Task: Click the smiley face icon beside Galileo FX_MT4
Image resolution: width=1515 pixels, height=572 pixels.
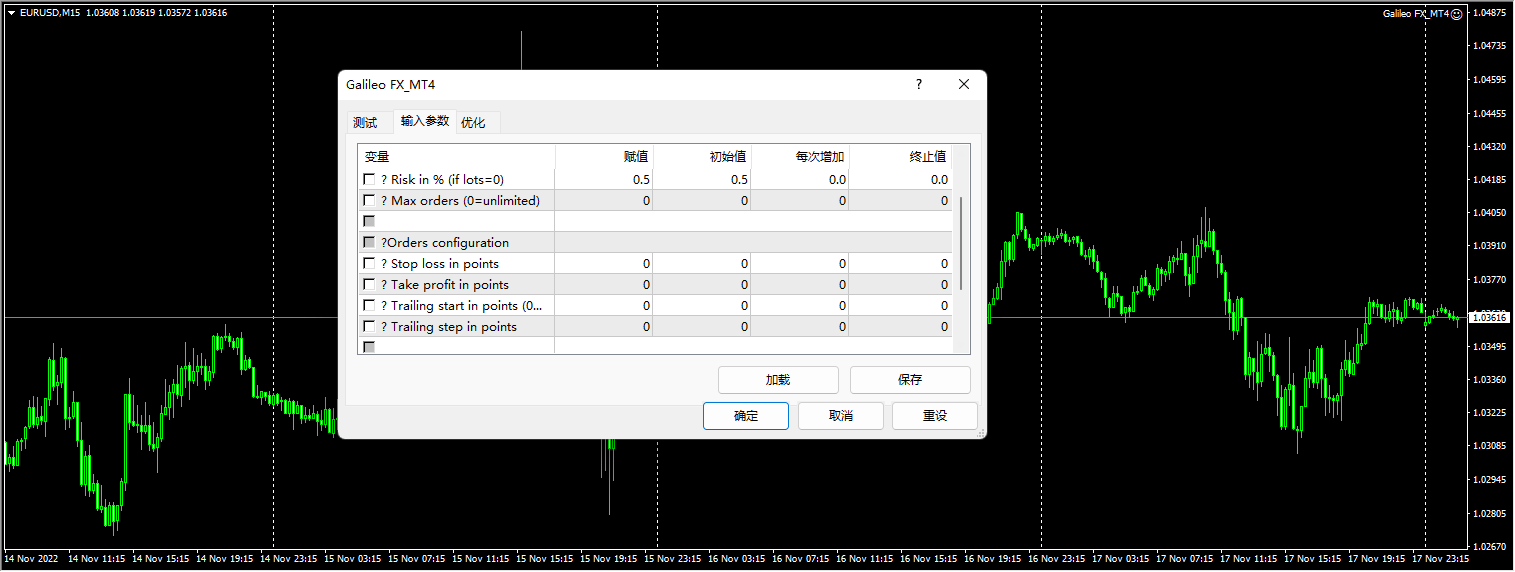Action: pyautogui.click(x=1456, y=14)
